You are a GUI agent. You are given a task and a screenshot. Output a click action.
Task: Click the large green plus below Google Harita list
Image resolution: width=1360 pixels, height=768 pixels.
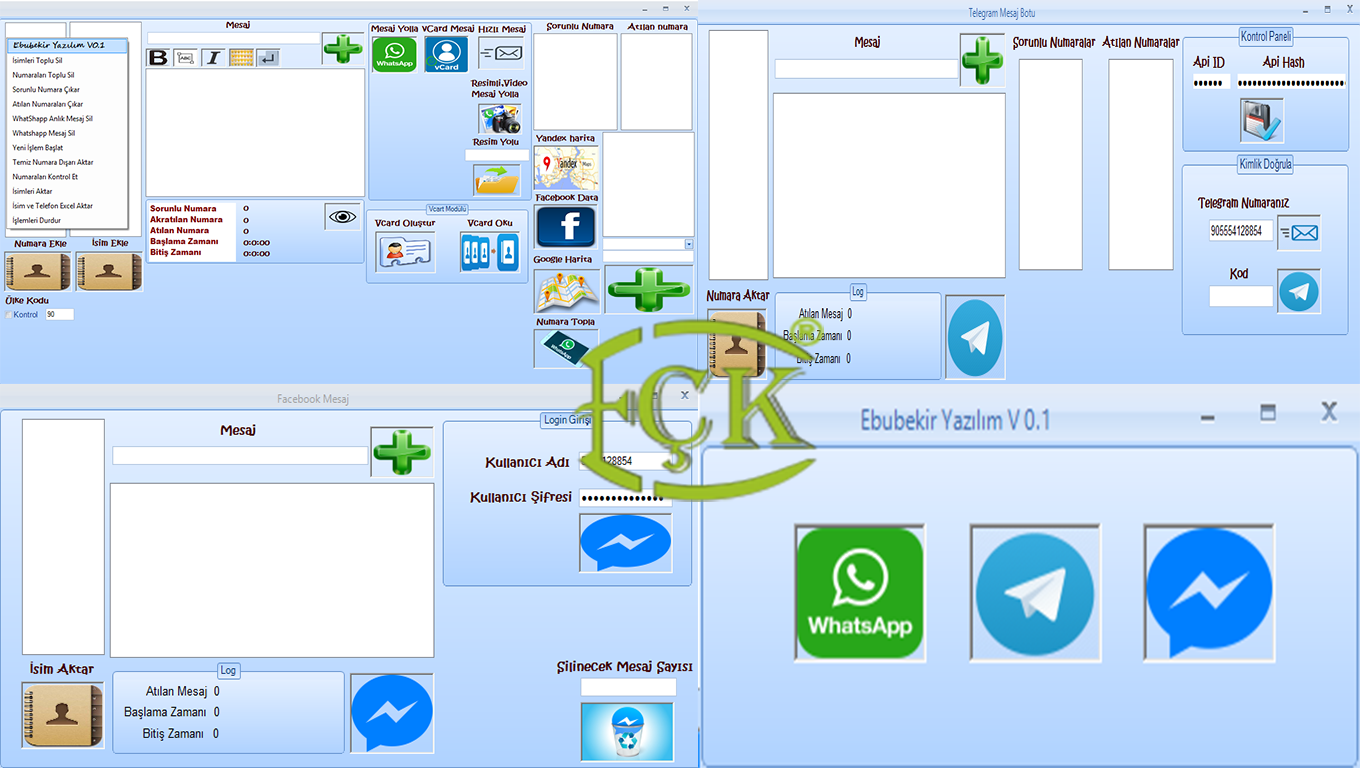648,290
